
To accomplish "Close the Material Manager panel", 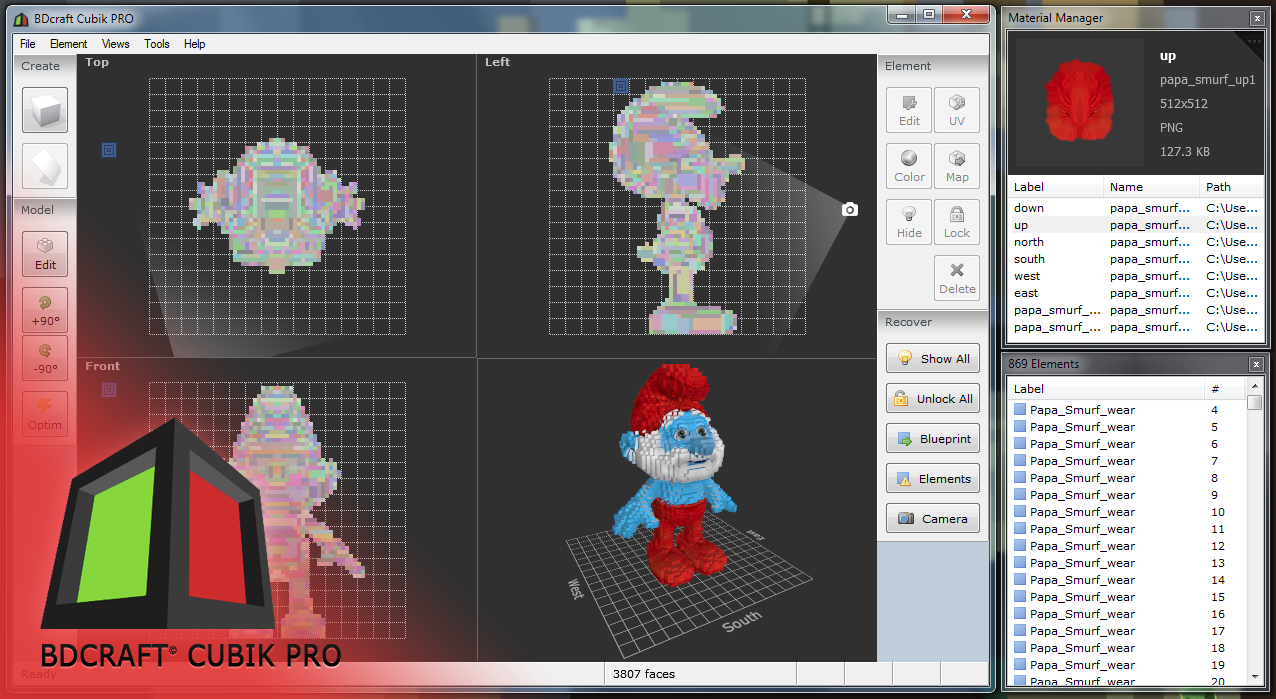I will pyautogui.click(x=1257, y=18).
